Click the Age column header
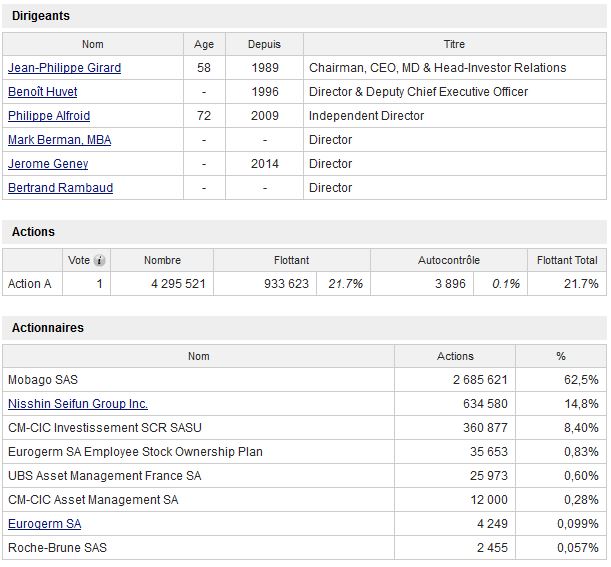Image resolution: width=611 pixels, height=567 pixels. point(204,44)
